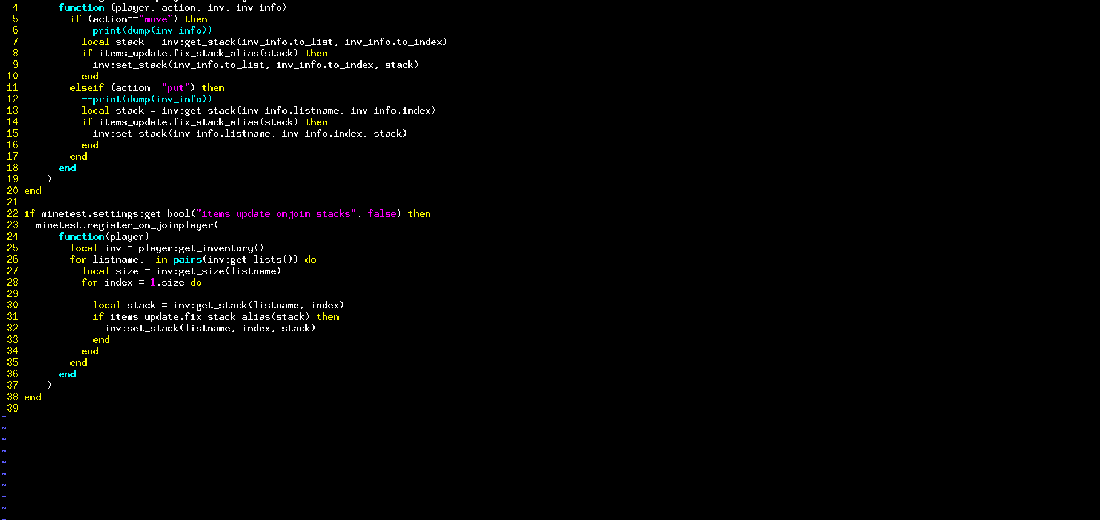This screenshot has height=520, width=1100.
Task: Click the first tilde below line 39
Action: (x=4, y=418)
